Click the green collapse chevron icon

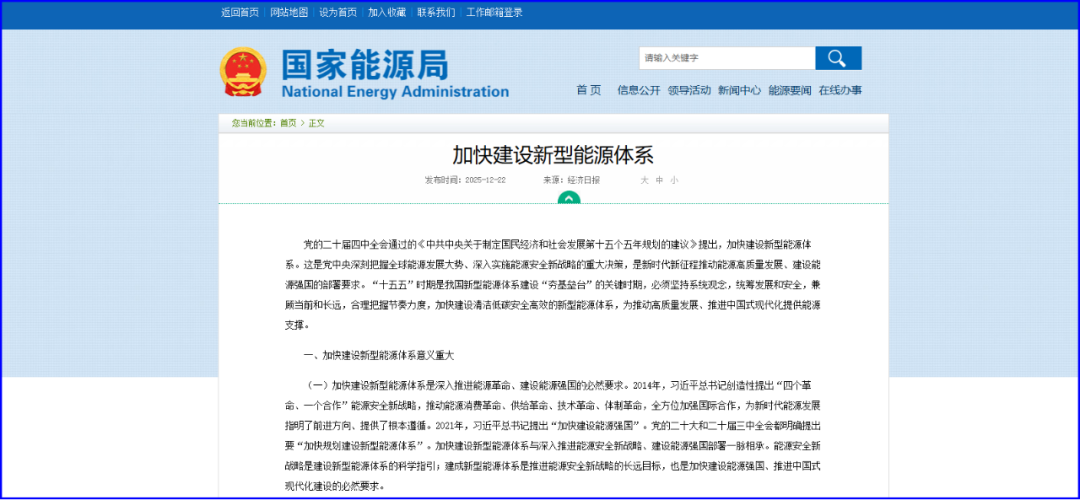pos(568,198)
